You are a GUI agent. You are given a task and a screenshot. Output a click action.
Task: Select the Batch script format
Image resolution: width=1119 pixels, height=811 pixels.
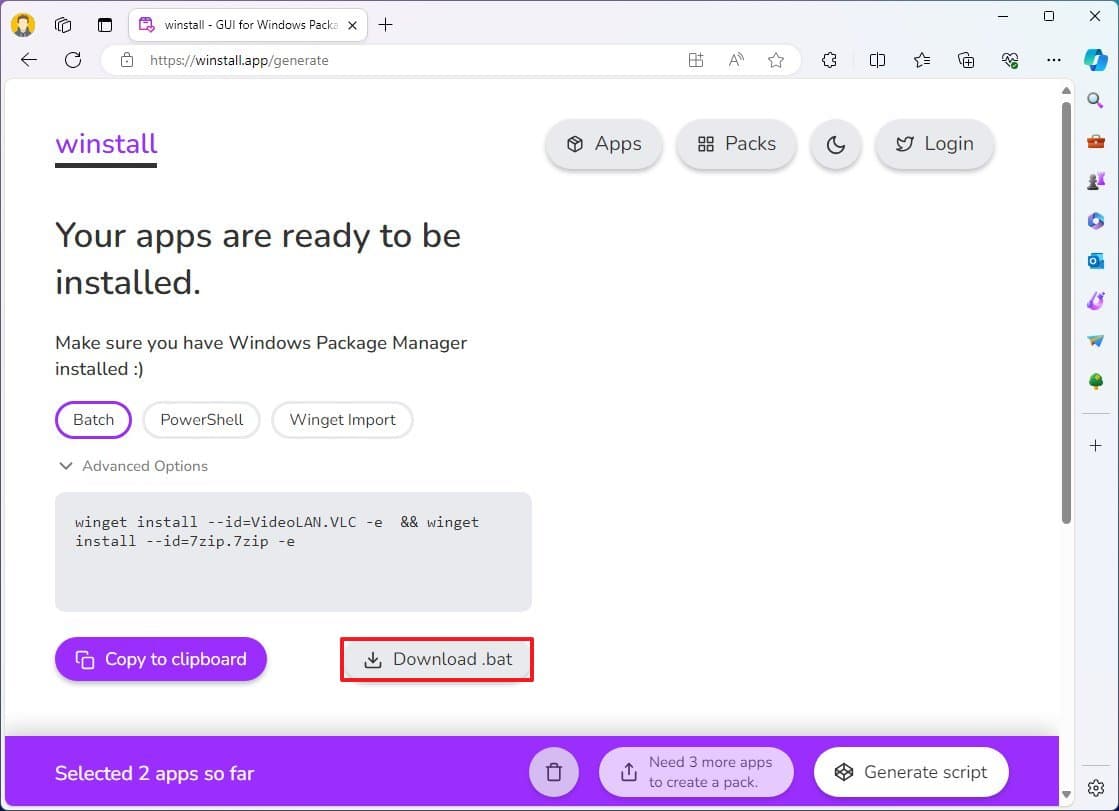(x=93, y=420)
